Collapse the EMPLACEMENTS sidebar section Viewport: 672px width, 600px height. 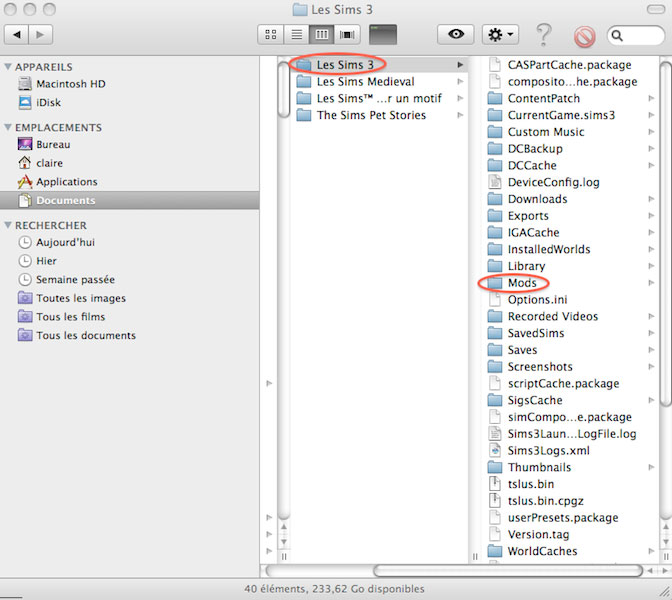point(8,127)
